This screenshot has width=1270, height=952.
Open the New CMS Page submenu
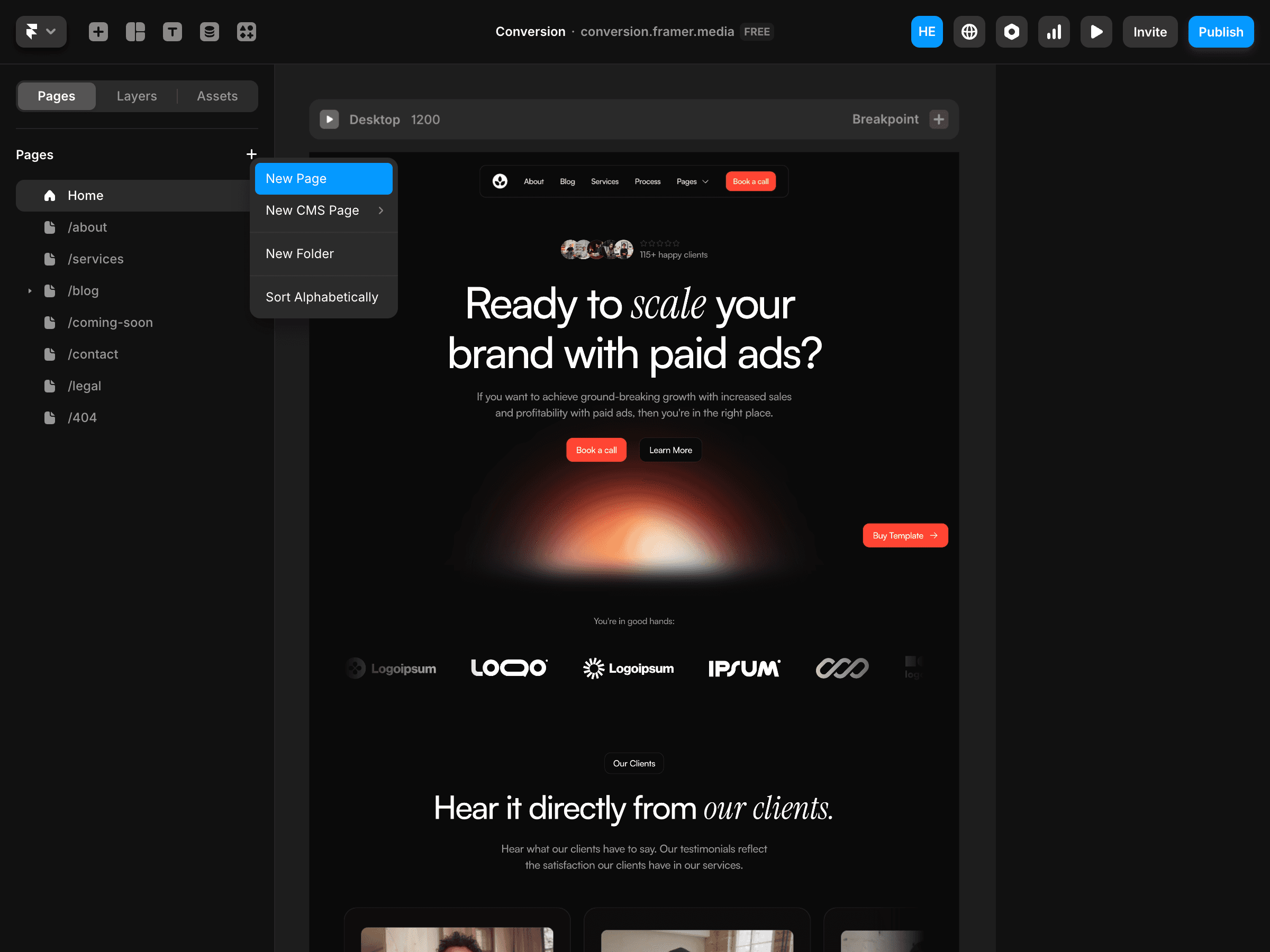[x=324, y=210]
